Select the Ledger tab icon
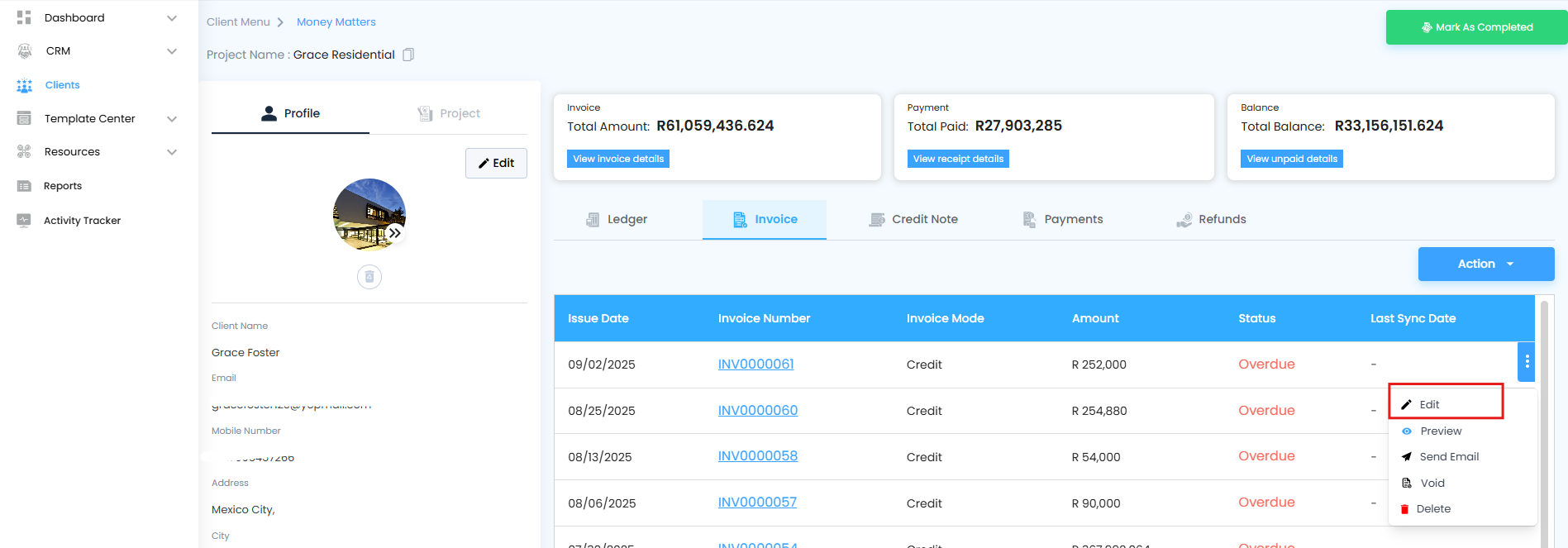Image resolution: width=1568 pixels, height=548 pixels. point(593,219)
